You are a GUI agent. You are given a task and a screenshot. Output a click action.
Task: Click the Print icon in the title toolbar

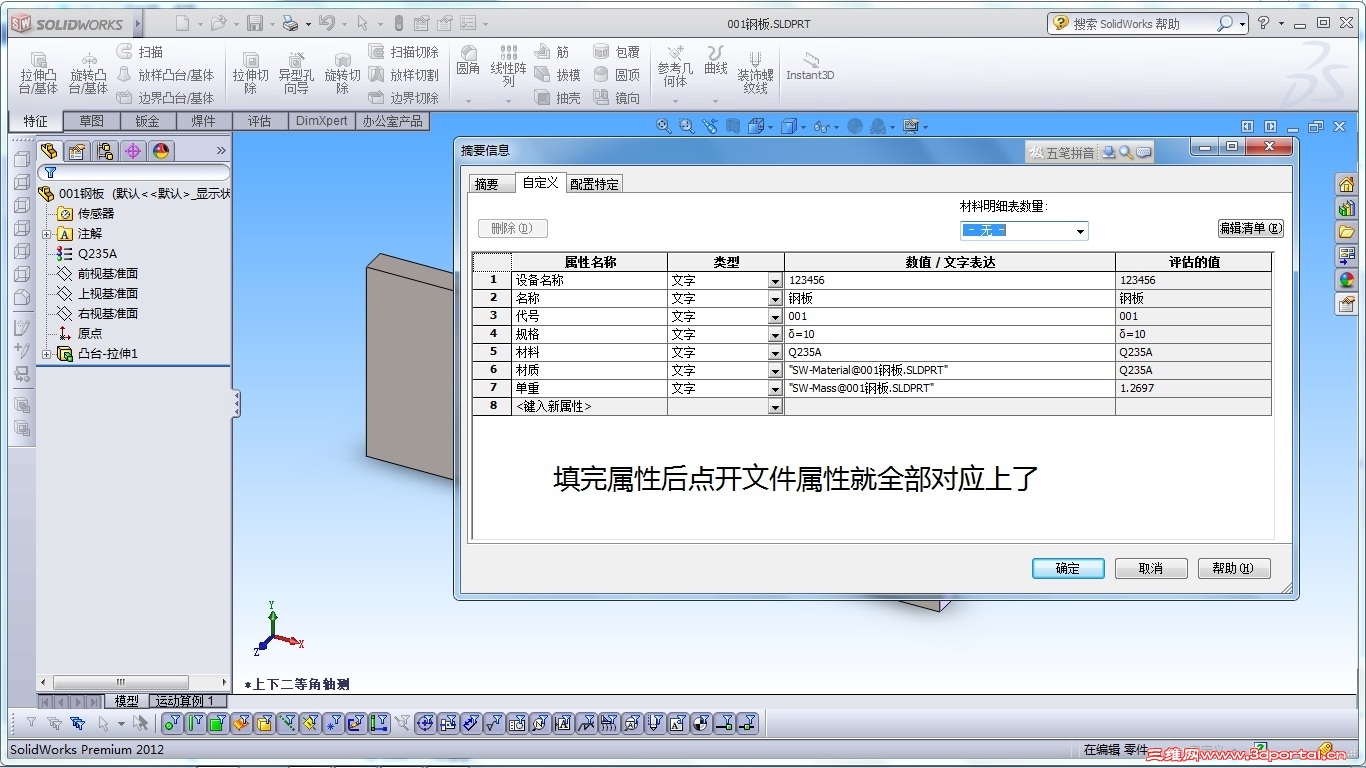(290, 23)
